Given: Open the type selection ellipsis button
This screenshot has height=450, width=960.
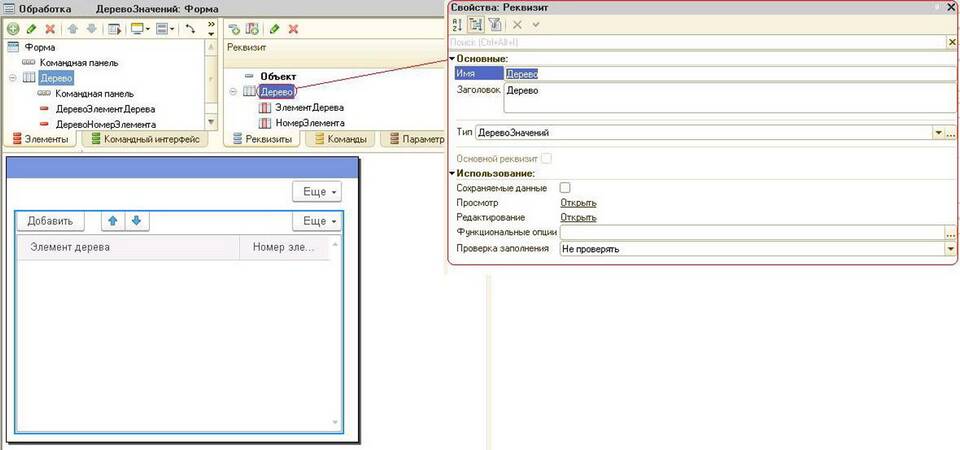Looking at the screenshot, I should point(951,133).
